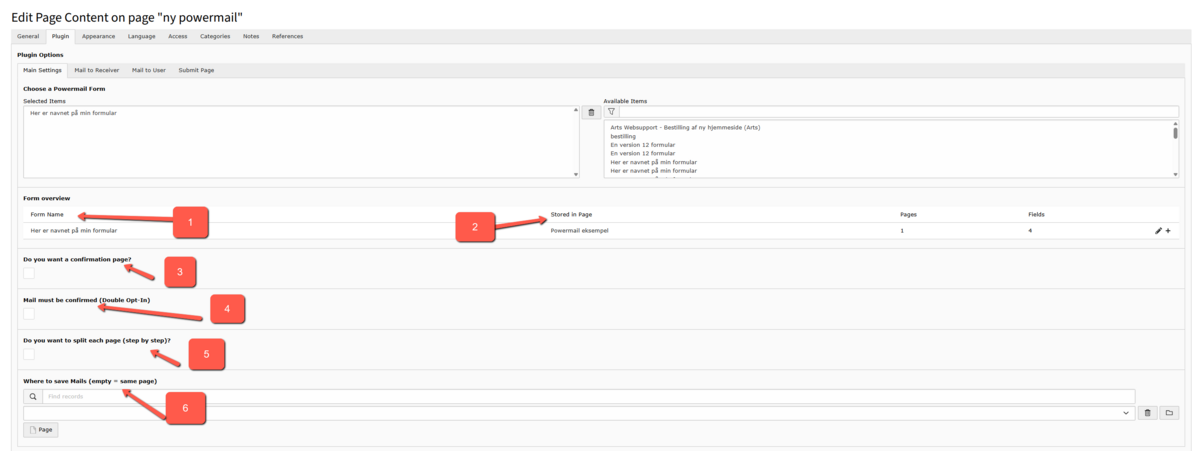Open the Submit Page sub-tab
Screen dimensions: 1200x451
tap(196, 70)
